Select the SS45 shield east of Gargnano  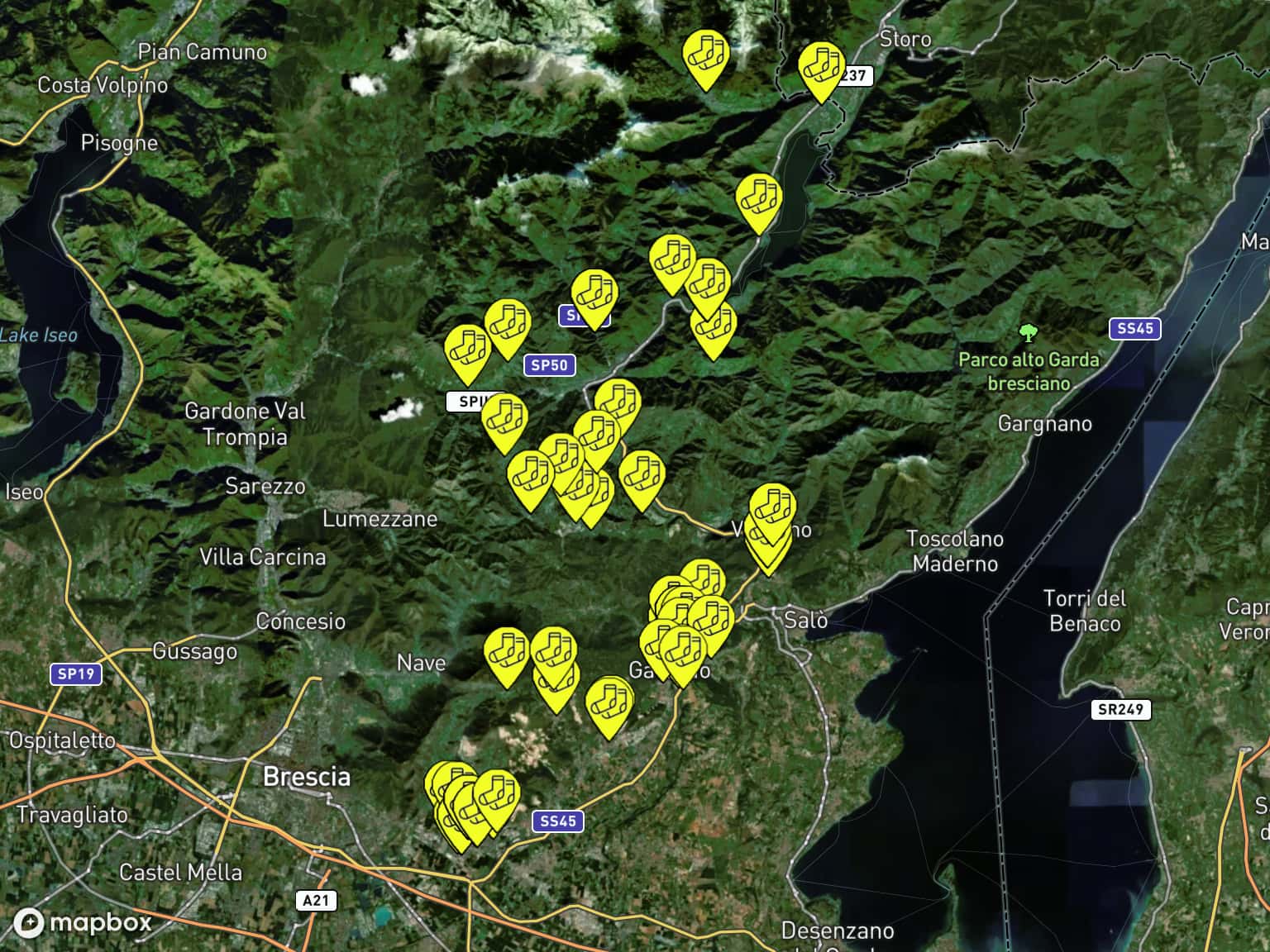(x=1134, y=328)
